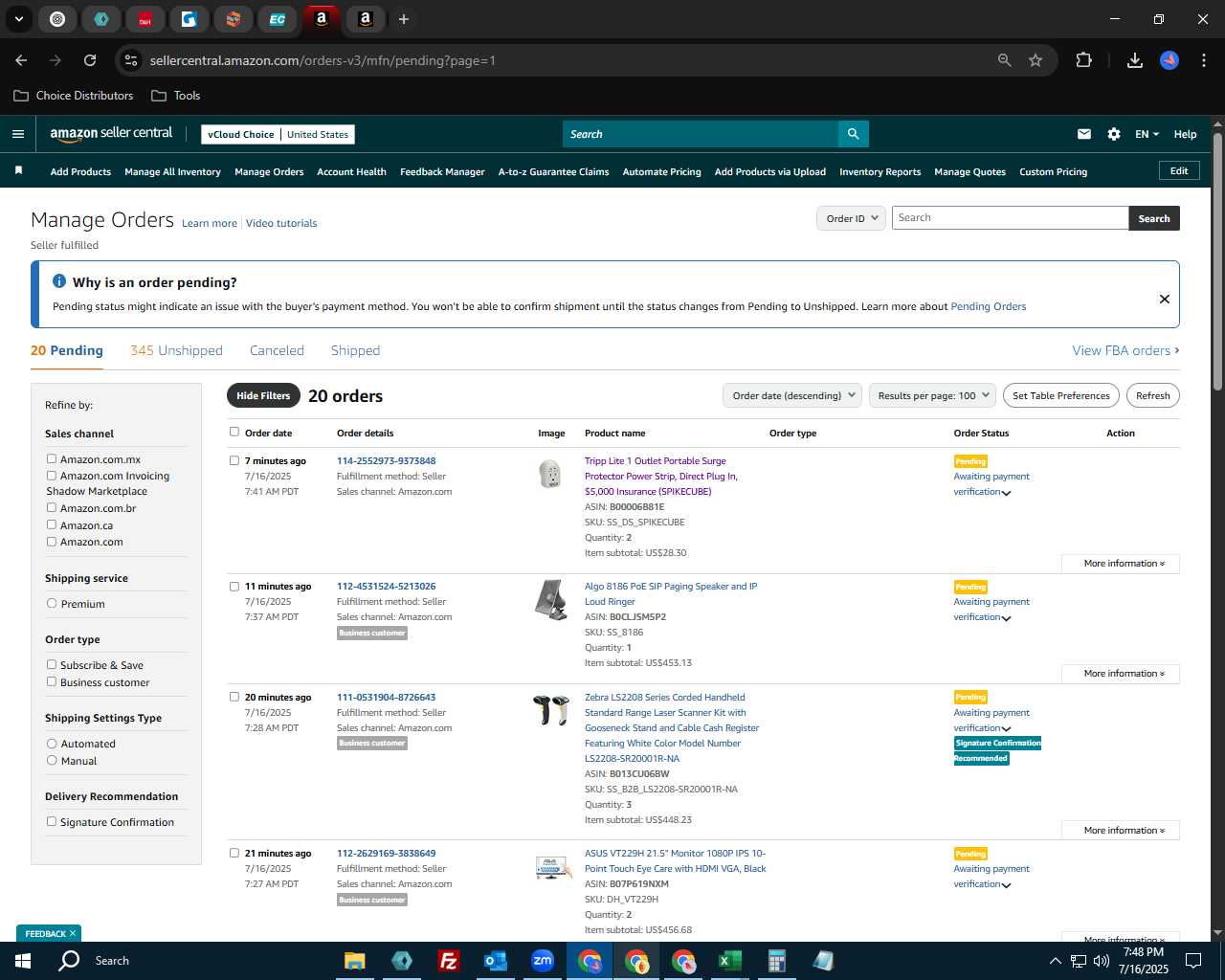Open Zoom from the taskbar
Image resolution: width=1225 pixels, height=980 pixels.
click(543, 961)
